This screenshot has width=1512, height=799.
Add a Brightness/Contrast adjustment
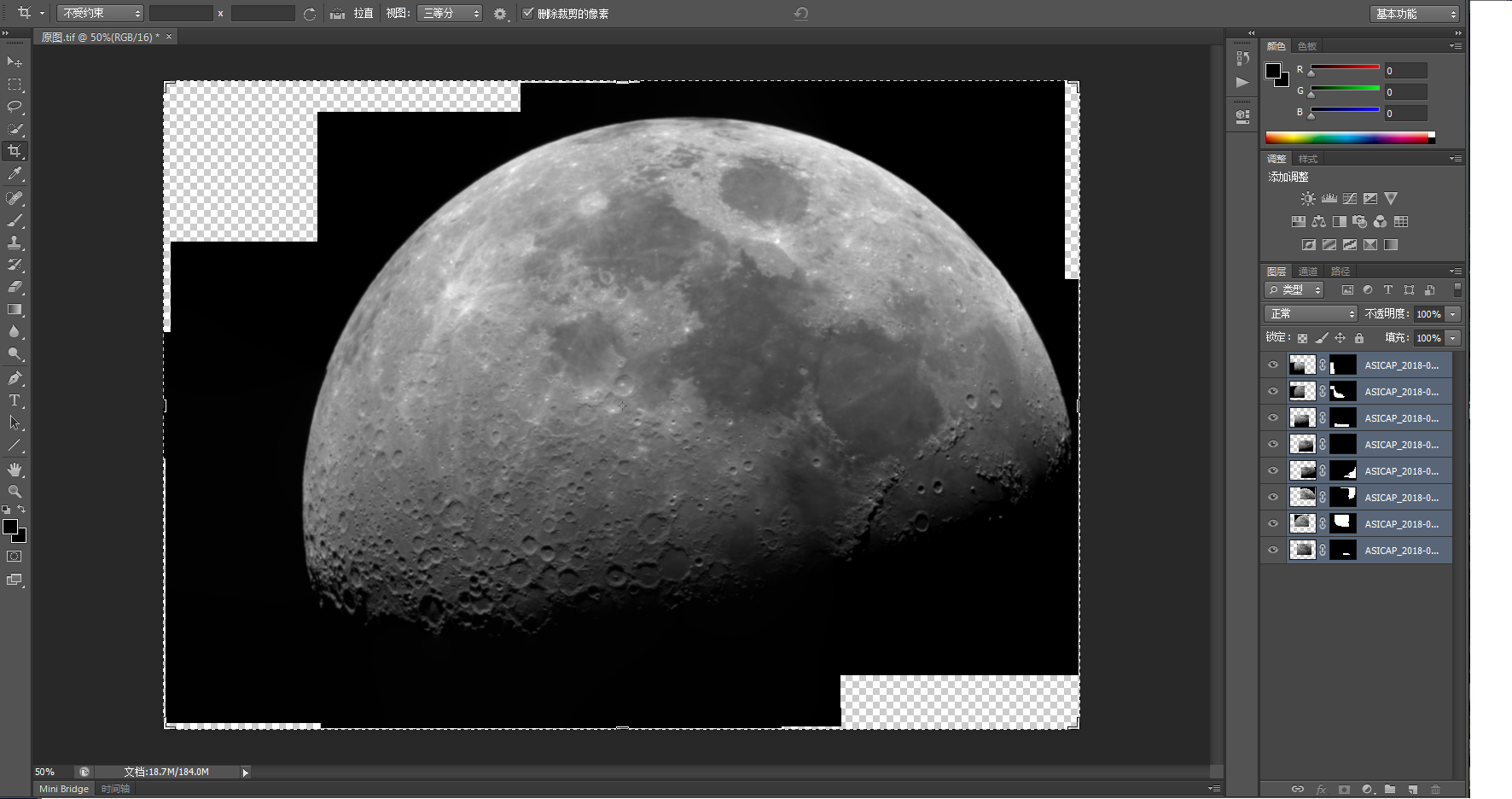point(1308,198)
